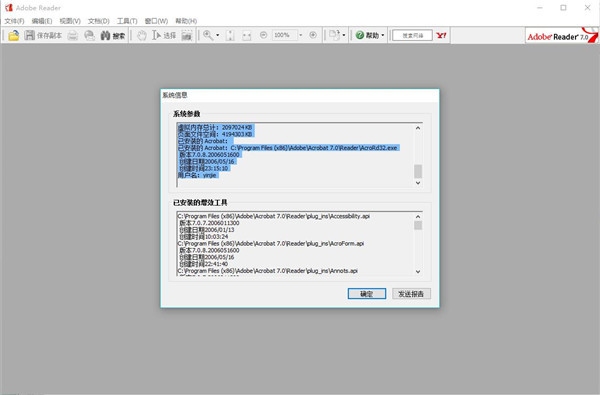600x395 pixels.
Task: Click the fit page icon
Action: (230, 35)
